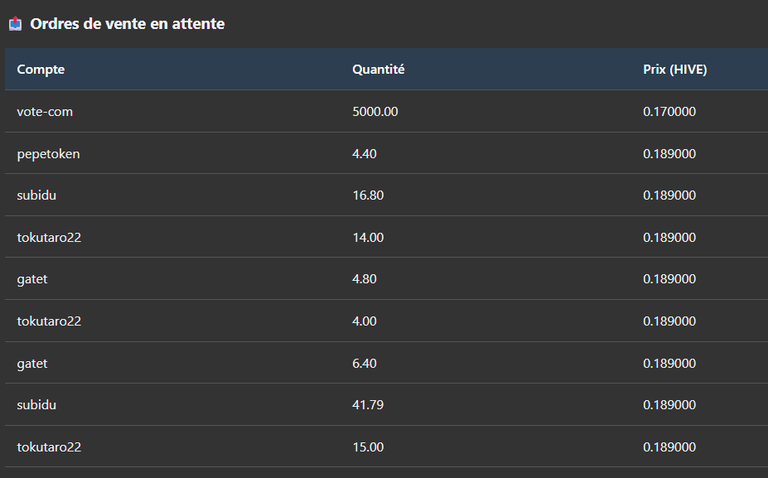The height and width of the screenshot is (478, 768).
Task: Click the 41.79 quantity value
Action: tap(368, 405)
